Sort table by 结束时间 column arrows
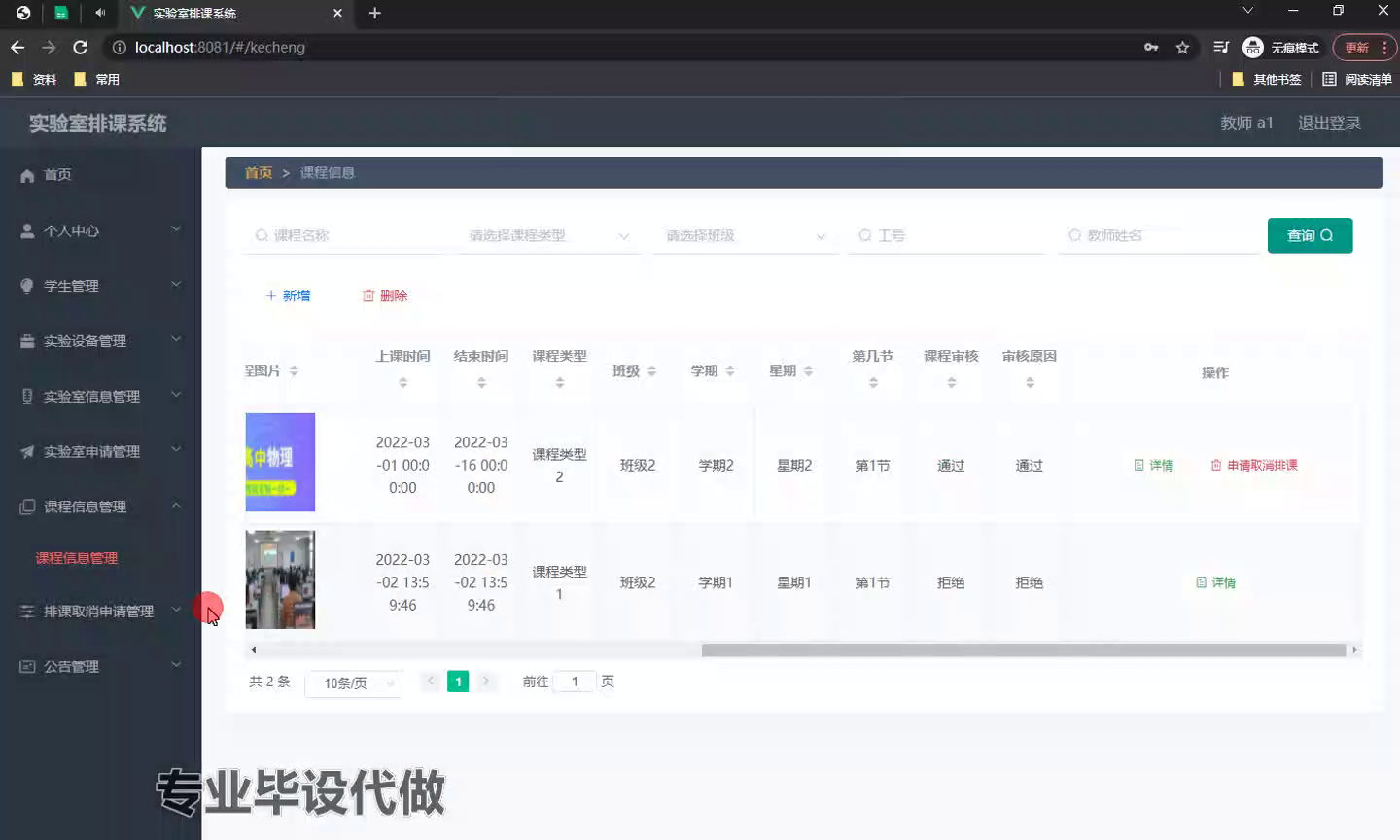 (481, 383)
